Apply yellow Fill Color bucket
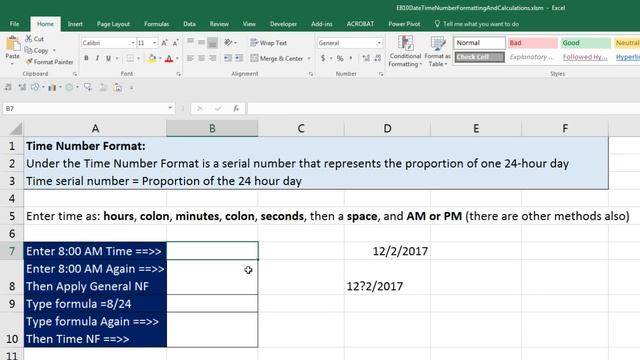This screenshot has width=640, height=360. pyautogui.click(x=152, y=58)
